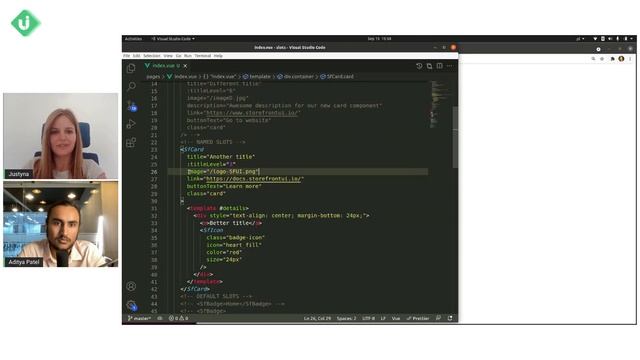The image size is (640, 360).
Task: Open the Explorer view in activity bar
Action: click(x=131, y=68)
